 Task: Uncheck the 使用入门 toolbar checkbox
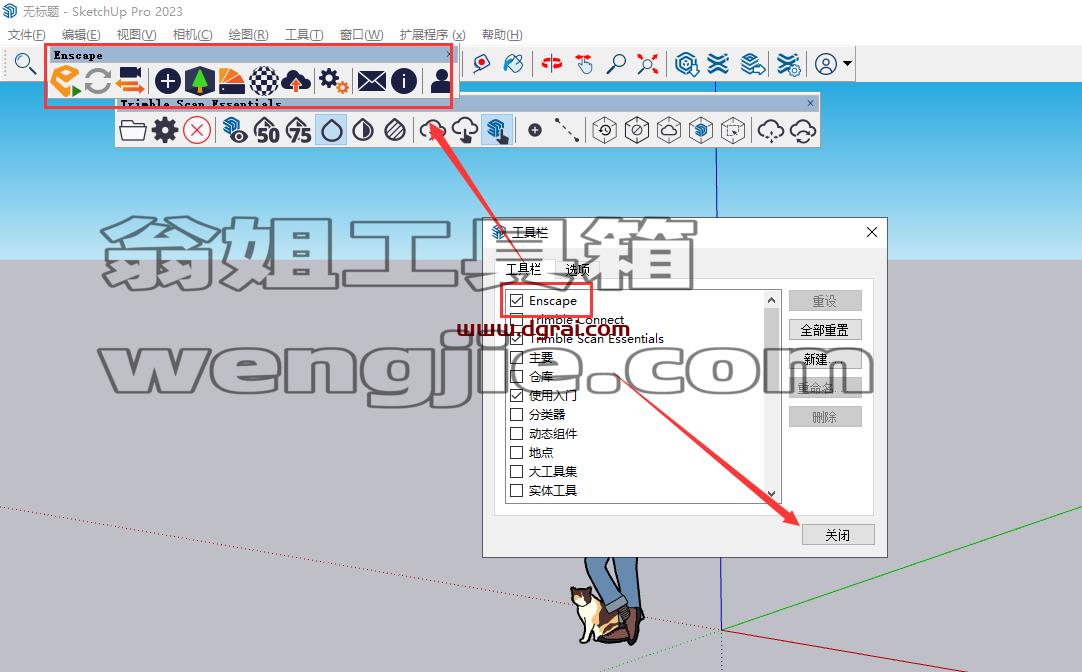(x=516, y=395)
